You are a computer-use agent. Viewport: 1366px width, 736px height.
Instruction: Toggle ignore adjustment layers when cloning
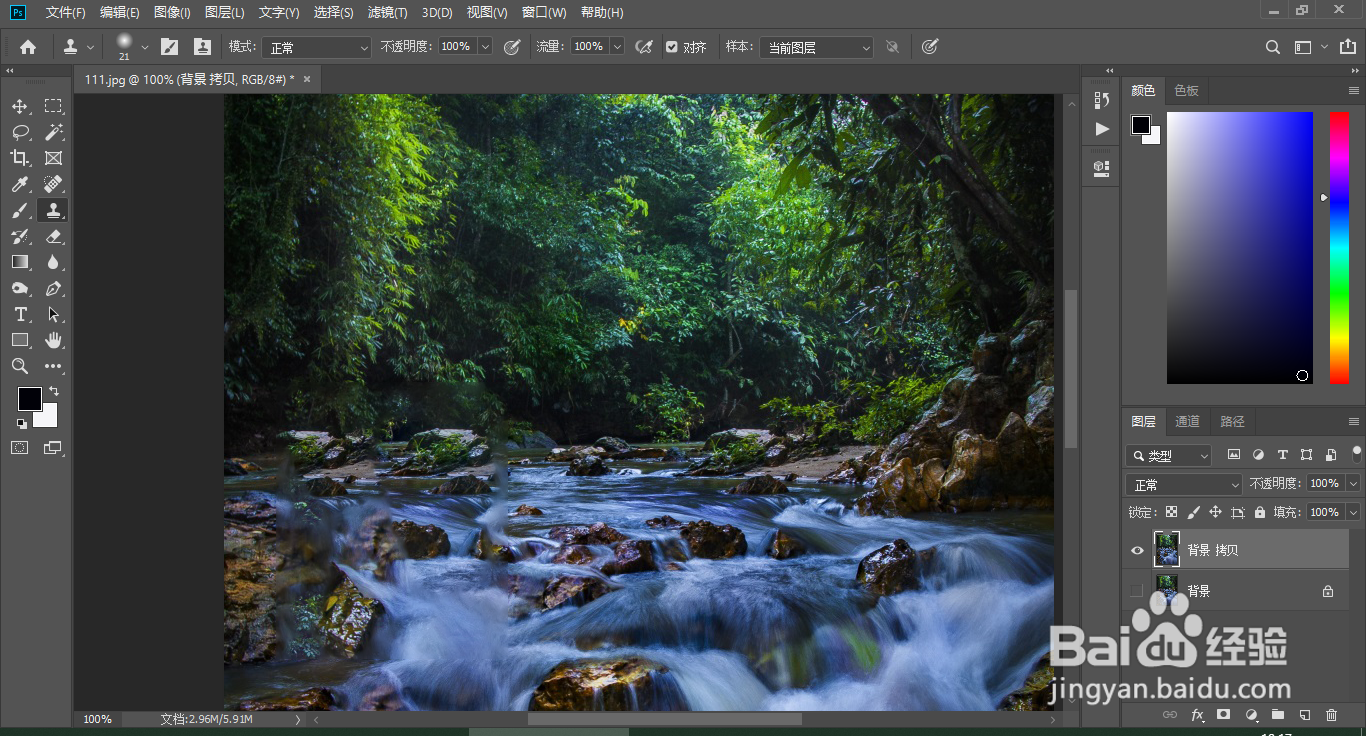[x=892, y=47]
